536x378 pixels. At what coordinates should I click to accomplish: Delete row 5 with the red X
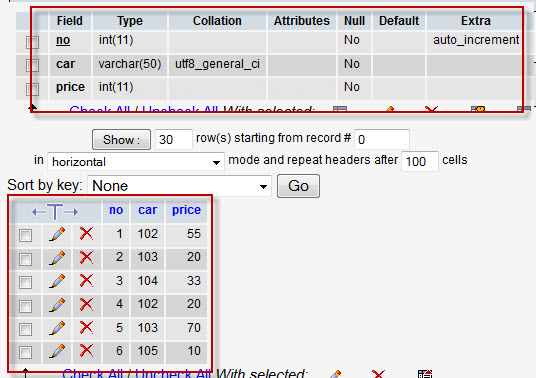(x=86, y=327)
